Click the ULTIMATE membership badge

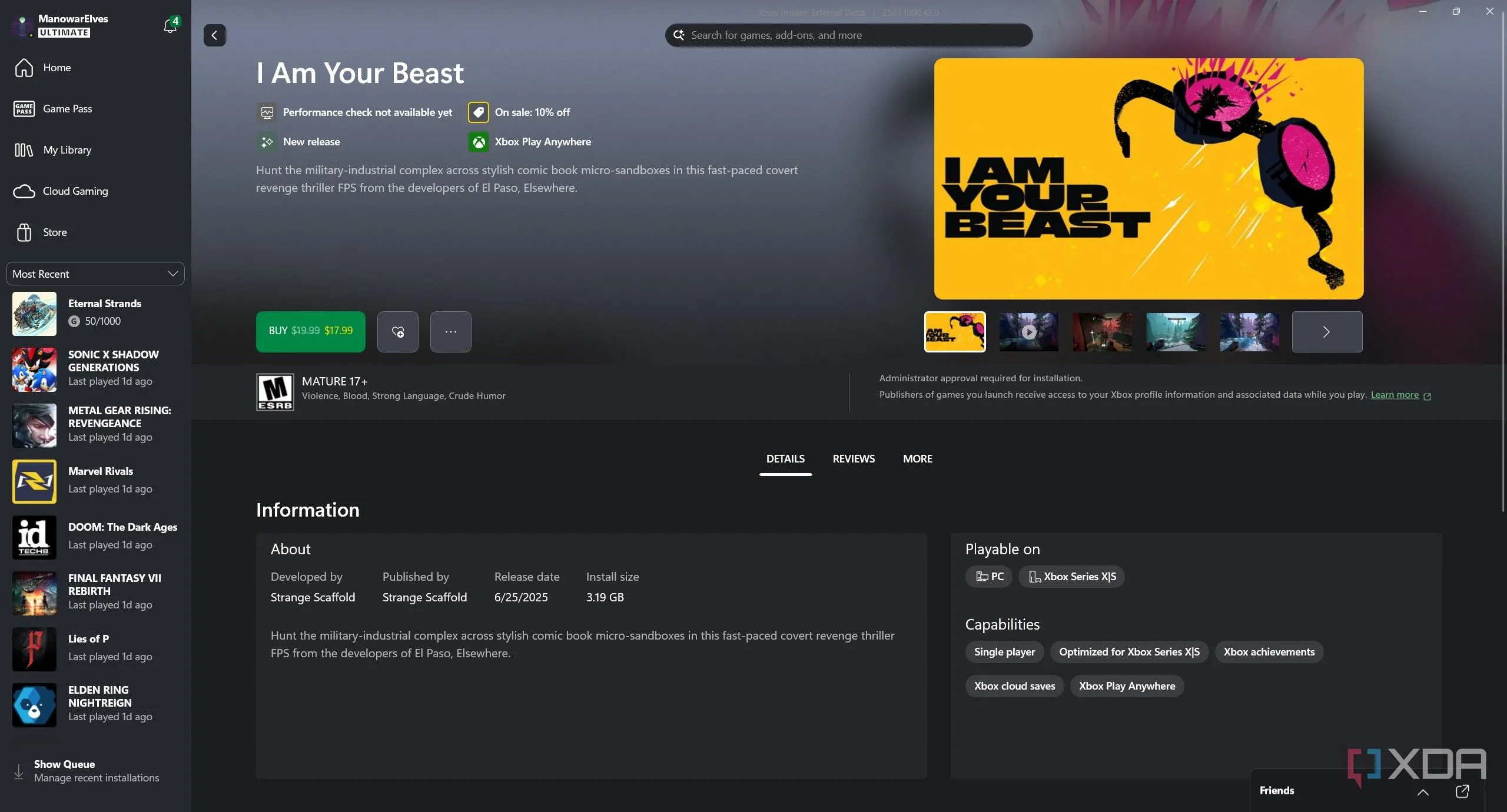[64, 33]
